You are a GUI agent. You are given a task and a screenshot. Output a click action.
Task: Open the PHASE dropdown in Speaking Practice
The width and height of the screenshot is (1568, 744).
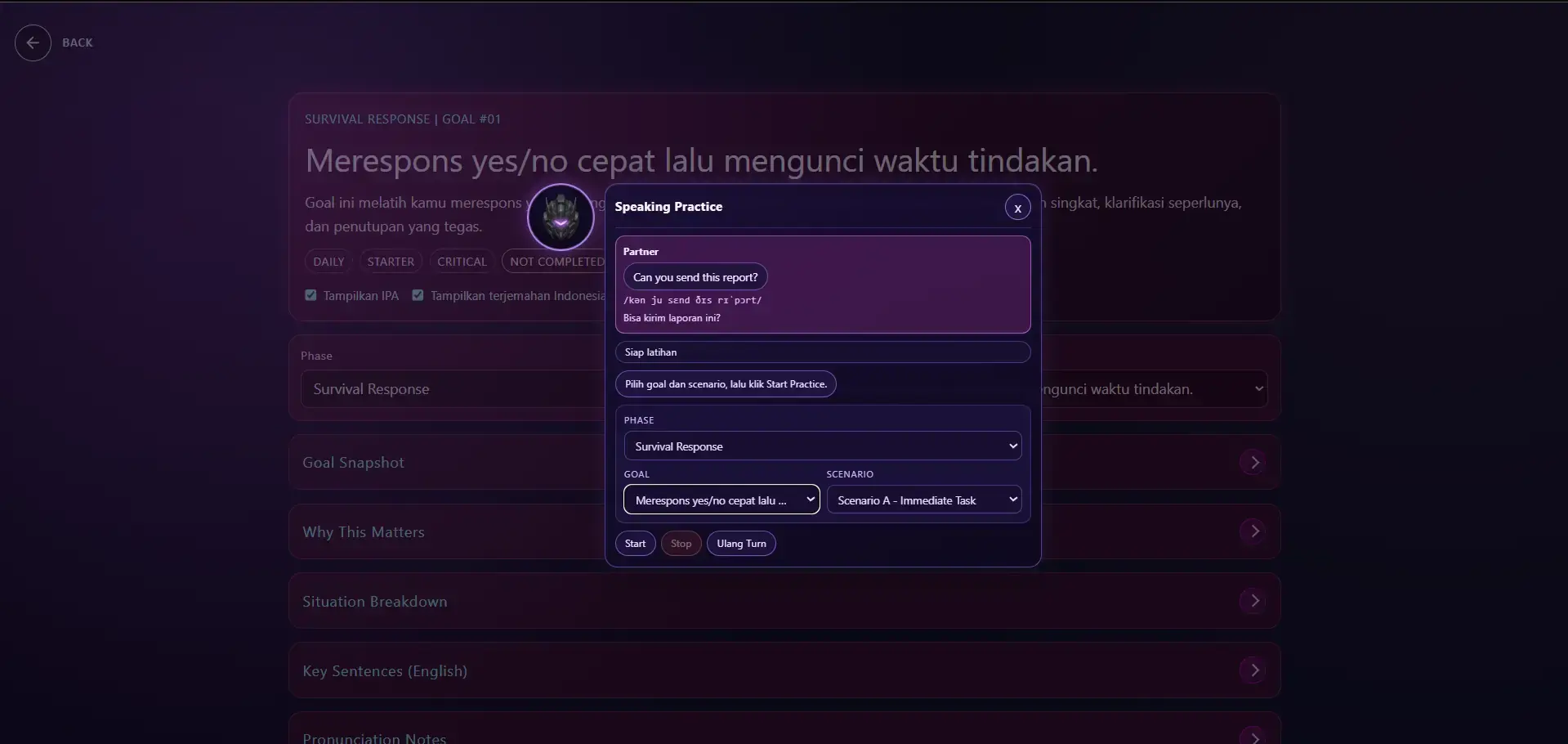click(822, 446)
